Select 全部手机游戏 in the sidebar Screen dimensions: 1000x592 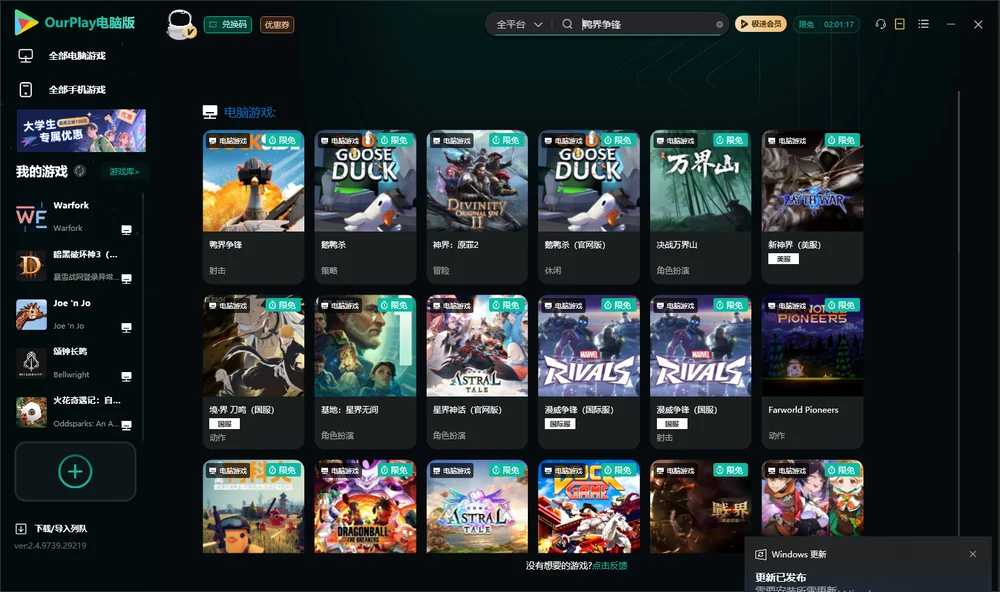pyautogui.click(x=77, y=90)
